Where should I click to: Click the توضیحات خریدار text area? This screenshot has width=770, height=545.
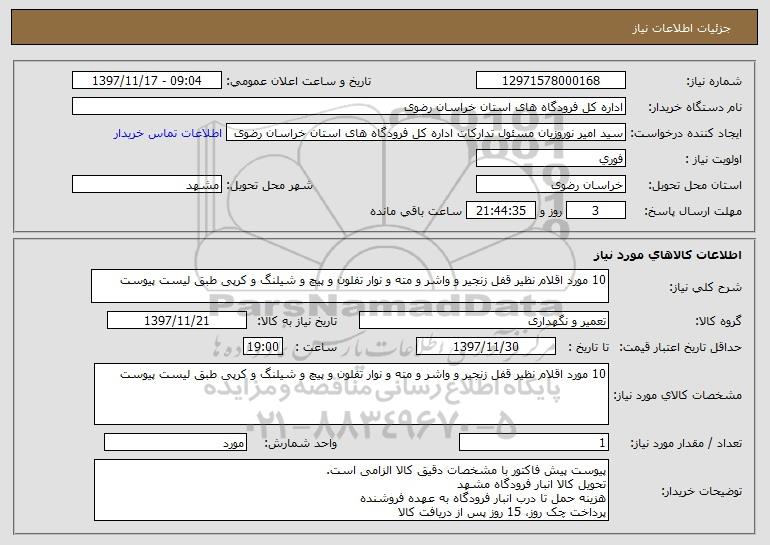click(351, 490)
